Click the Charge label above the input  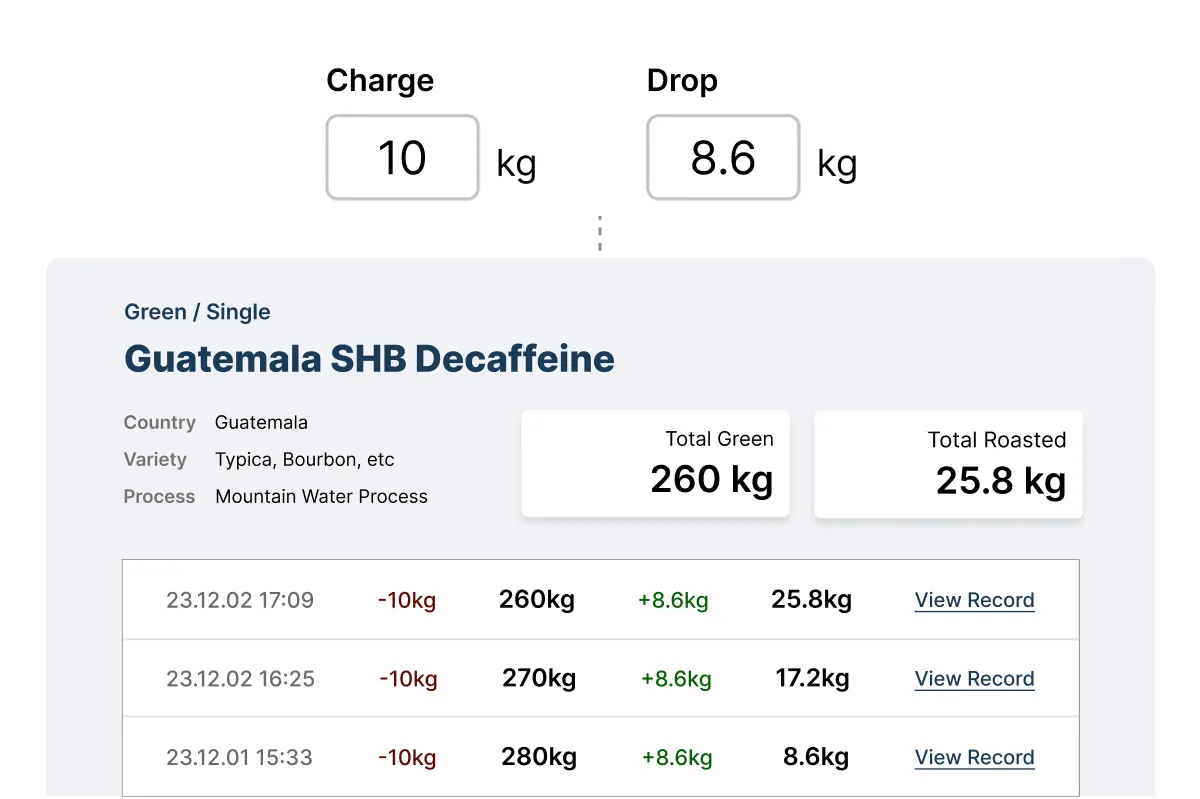coord(380,81)
